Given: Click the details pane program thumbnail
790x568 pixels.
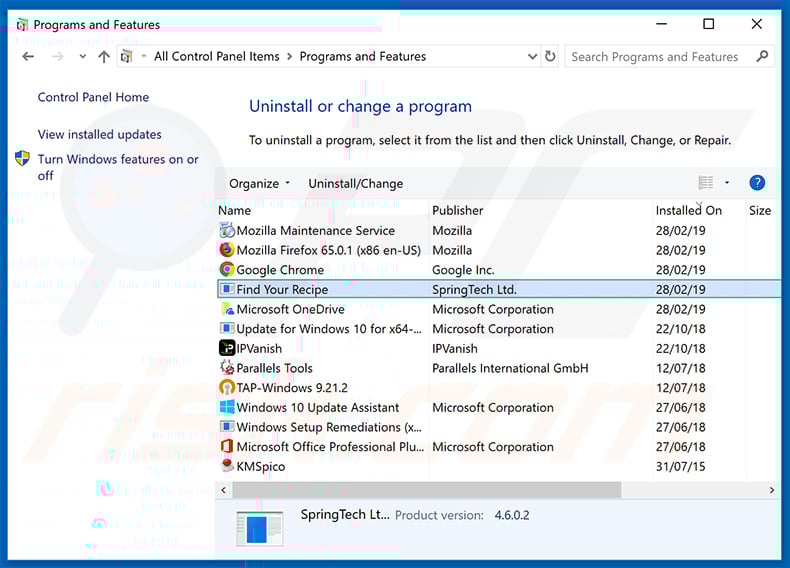Looking at the screenshot, I should [259, 529].
